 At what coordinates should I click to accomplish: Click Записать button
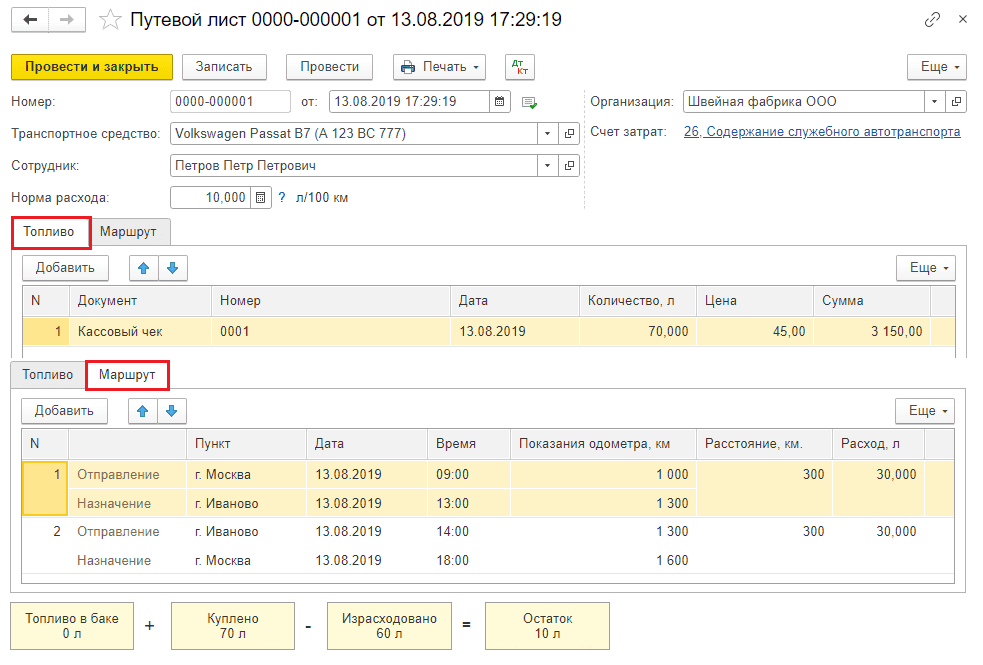click(224, 67)
